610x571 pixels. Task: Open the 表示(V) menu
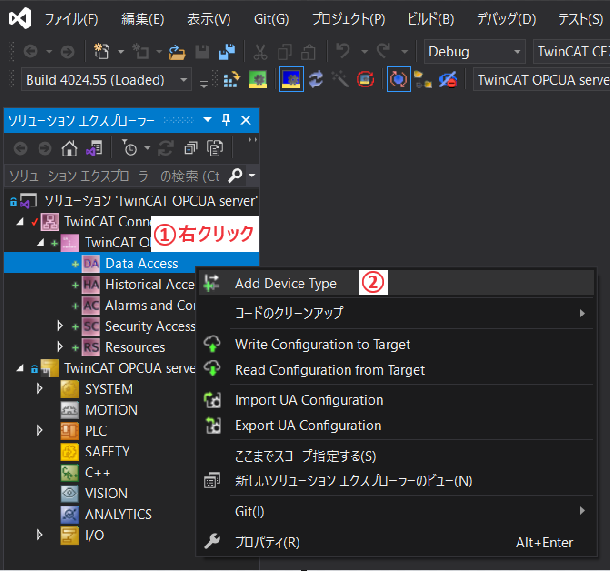point(209,19)
